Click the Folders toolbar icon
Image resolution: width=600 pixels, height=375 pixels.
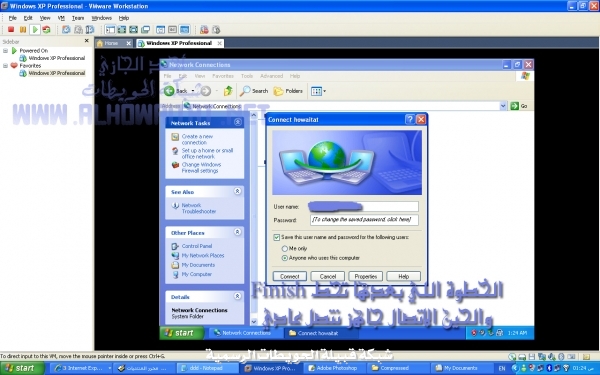click(279, 91)
